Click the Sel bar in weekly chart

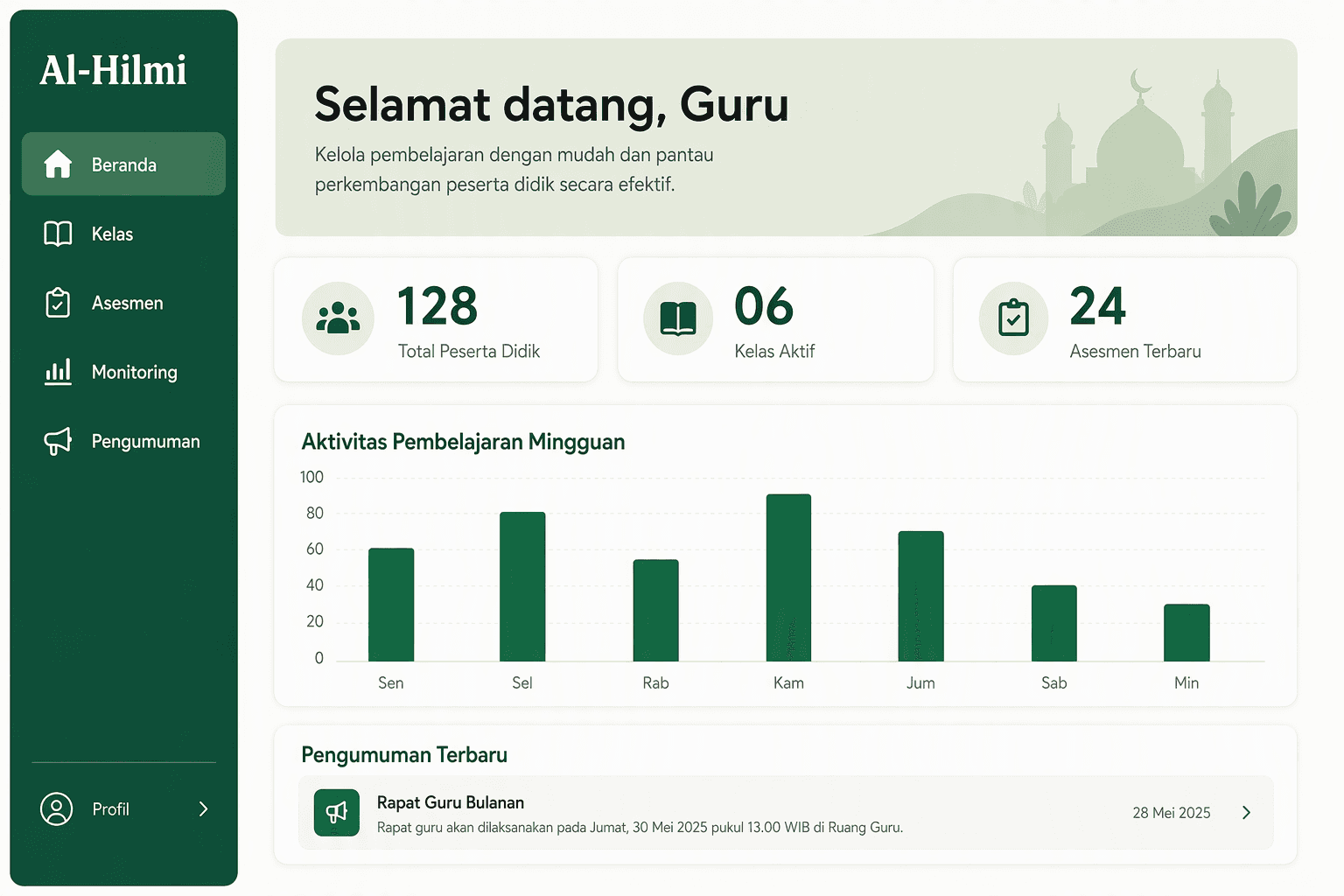pos(522,586)
